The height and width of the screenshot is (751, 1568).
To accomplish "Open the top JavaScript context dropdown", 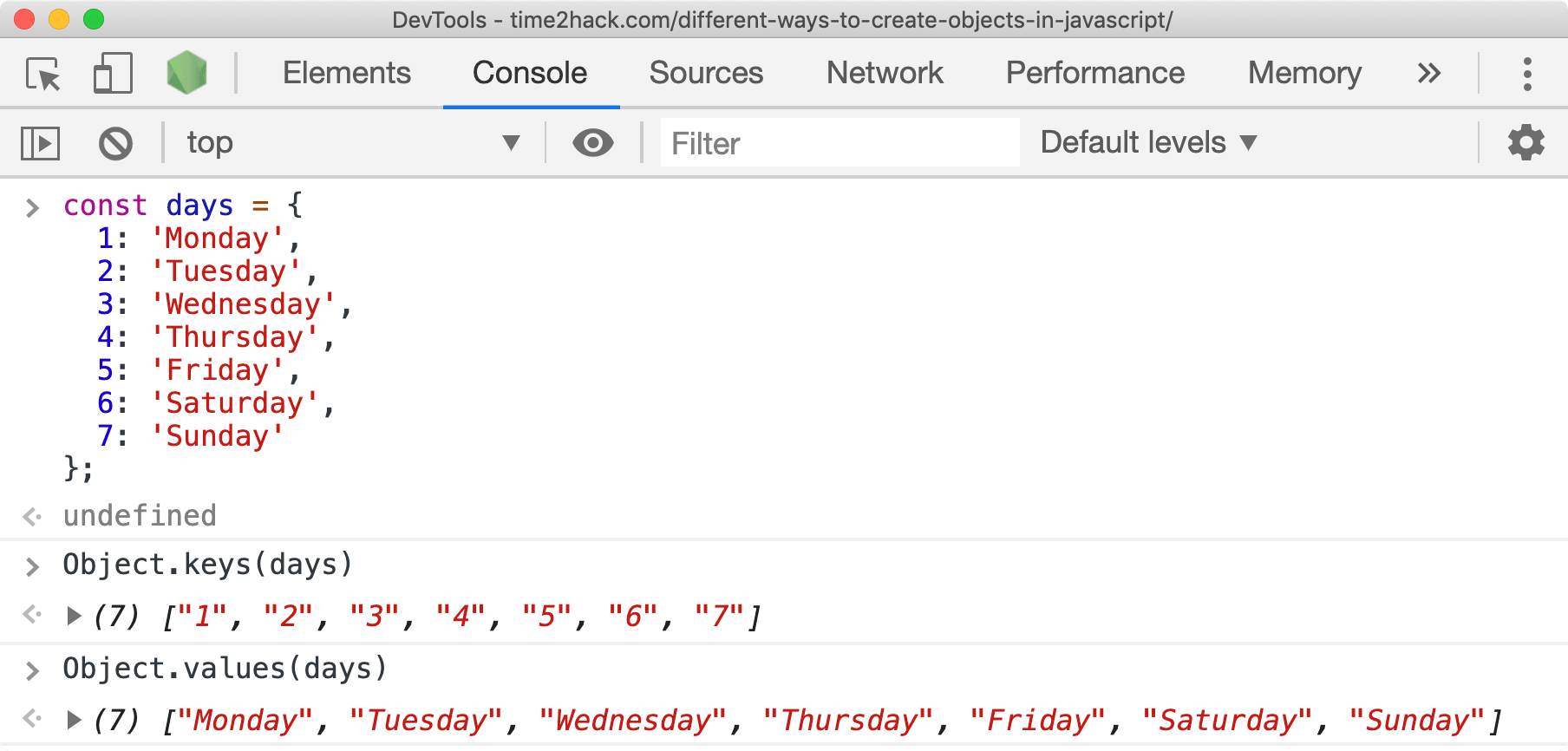I will 353,142.
